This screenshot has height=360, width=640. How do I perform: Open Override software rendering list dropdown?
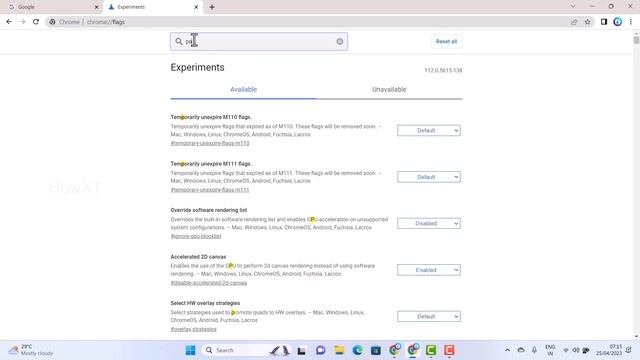tap(429, 224)
